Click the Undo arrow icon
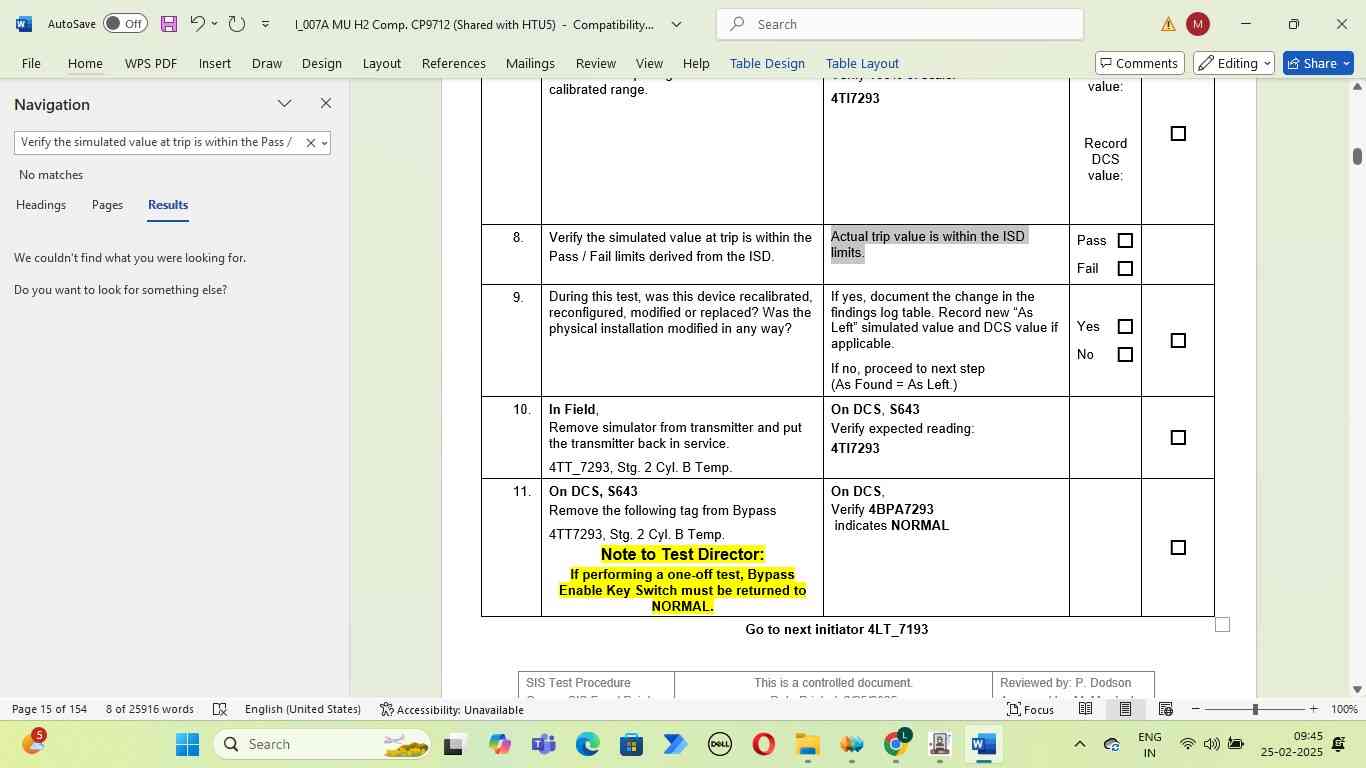 [197, 23]
